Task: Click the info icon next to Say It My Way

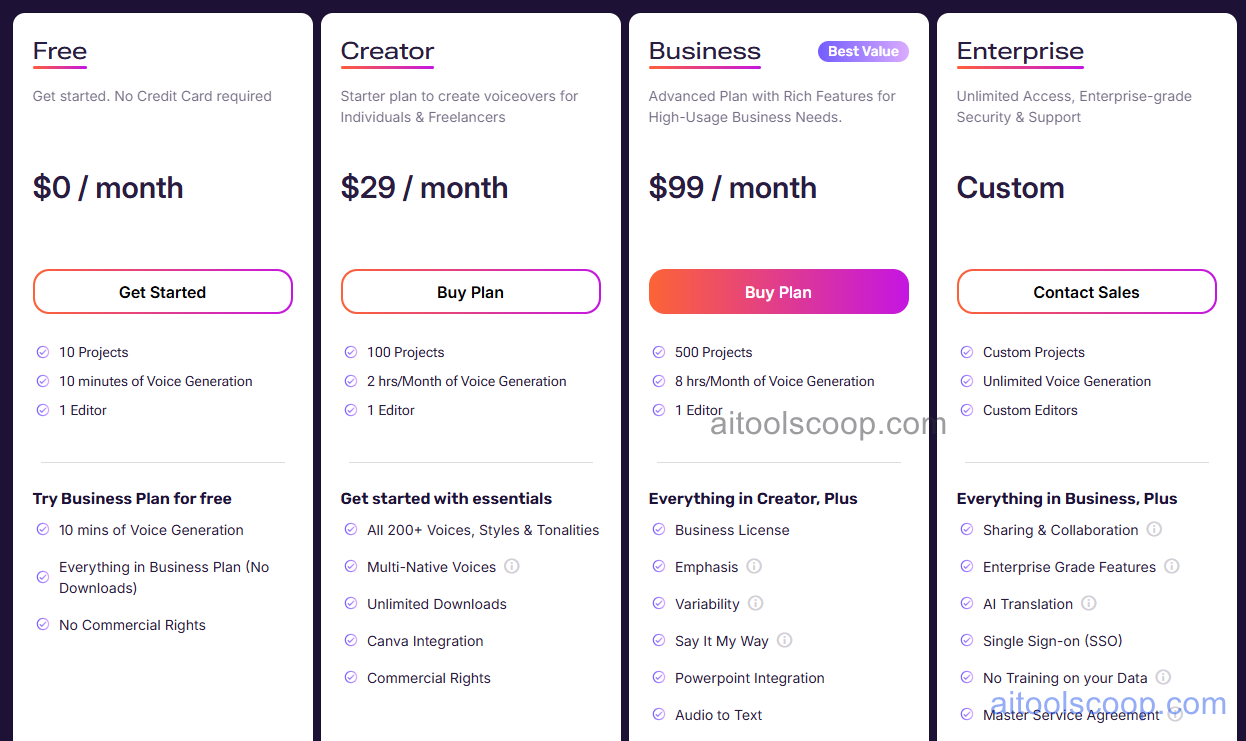Action: click(785, 641)
